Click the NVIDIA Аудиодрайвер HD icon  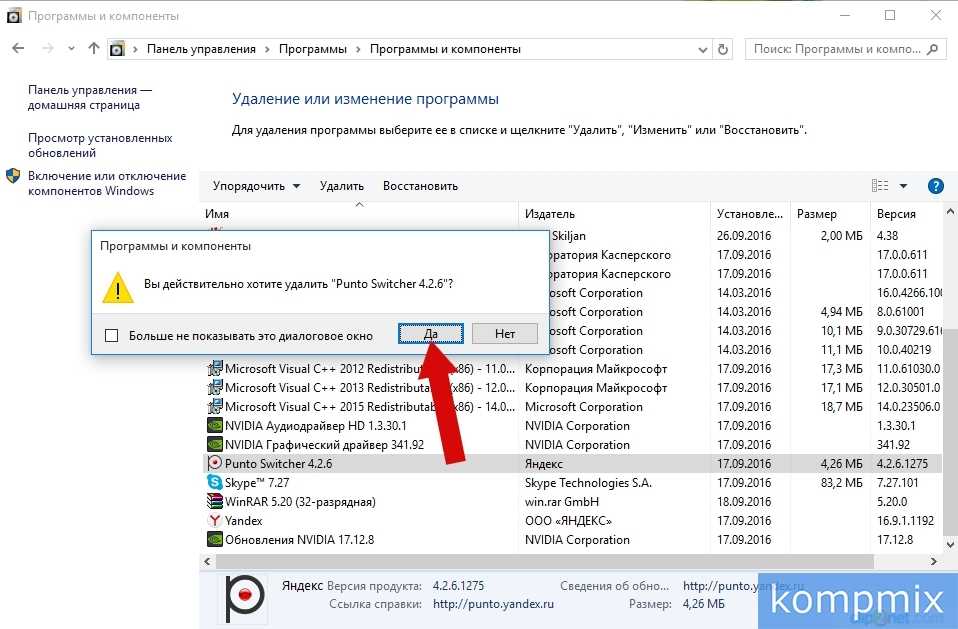click(214, 425)
